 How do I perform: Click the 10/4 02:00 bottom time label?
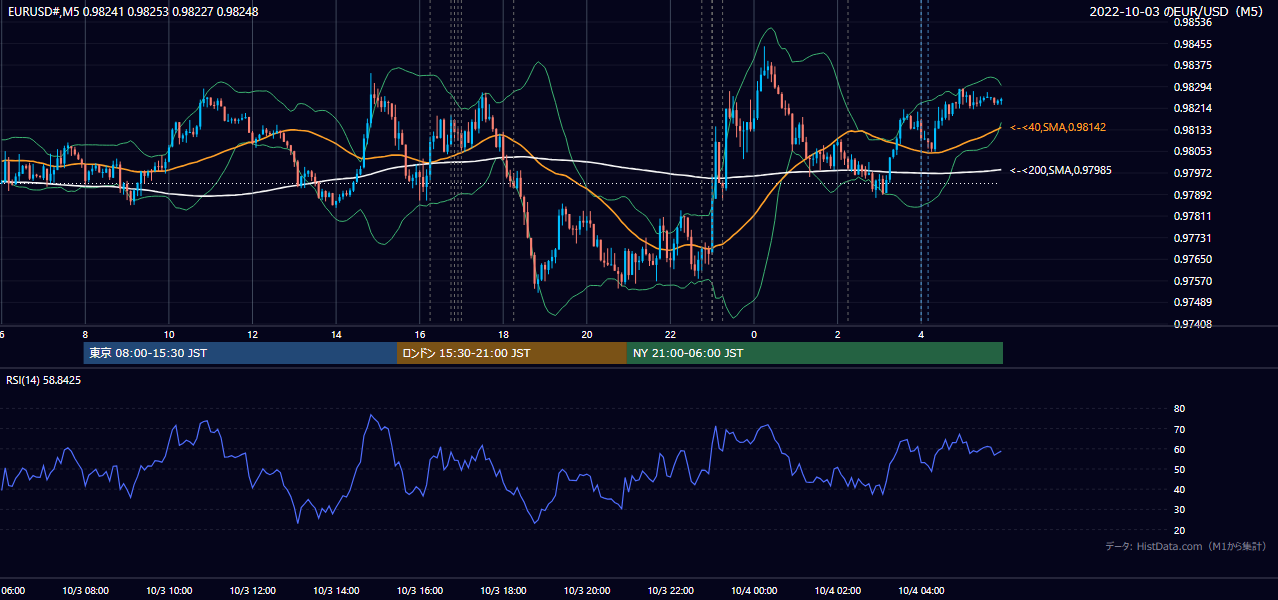[837, 591]
